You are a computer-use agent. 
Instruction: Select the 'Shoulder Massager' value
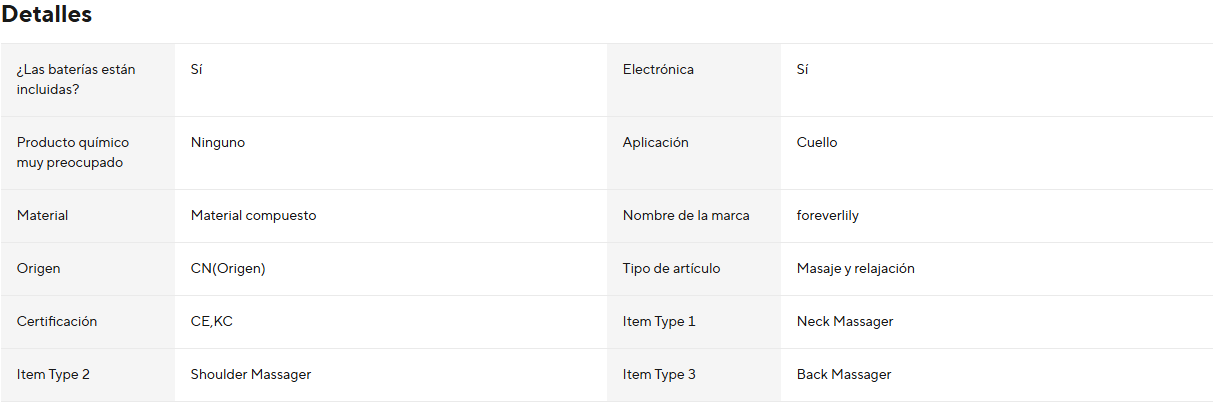coord(251,375)
